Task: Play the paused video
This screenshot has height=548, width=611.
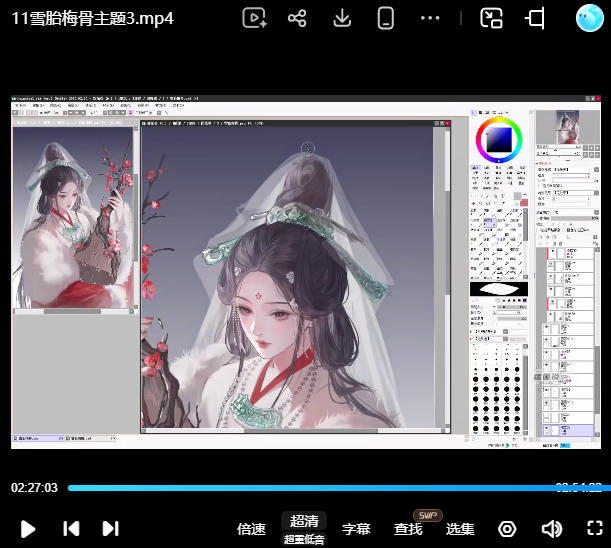Action: [x=28, y=529]
